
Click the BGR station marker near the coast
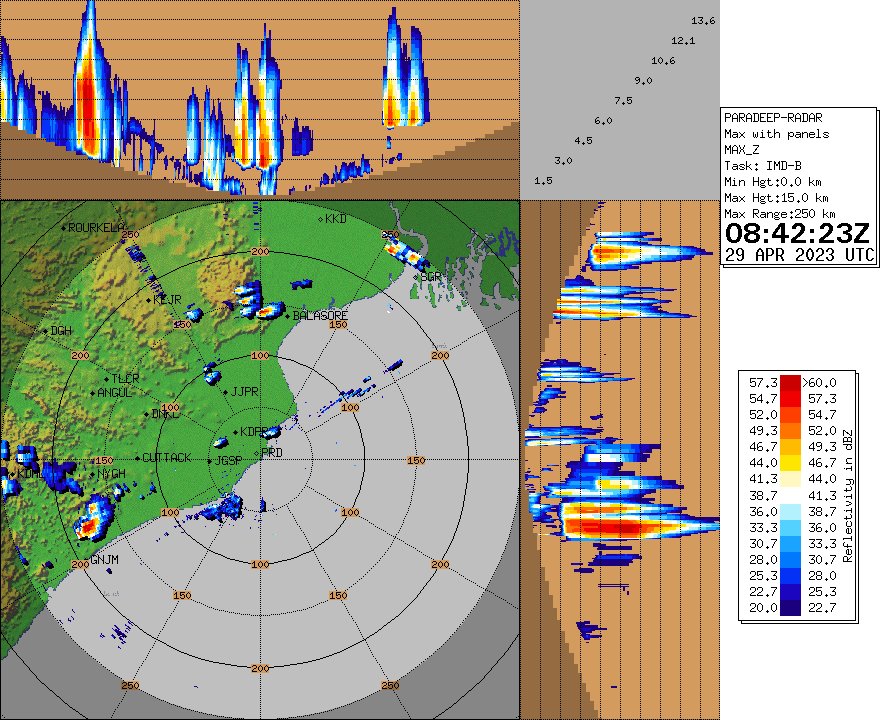point(416,276)
